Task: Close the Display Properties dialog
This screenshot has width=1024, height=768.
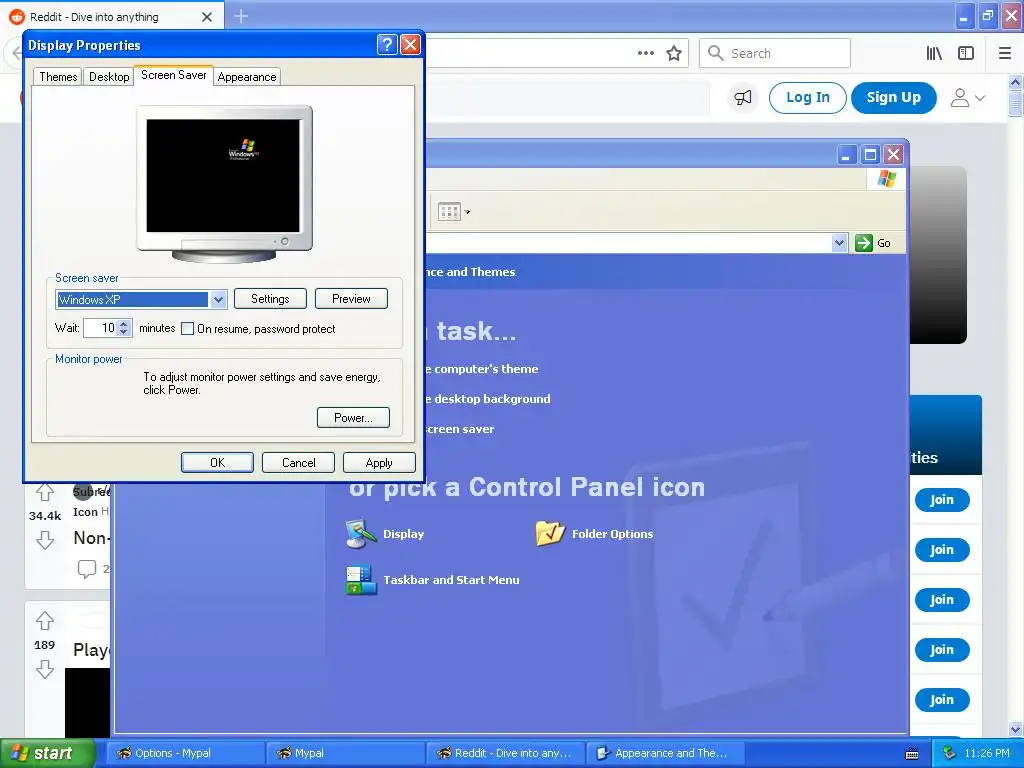Action: tap(410, 44)
